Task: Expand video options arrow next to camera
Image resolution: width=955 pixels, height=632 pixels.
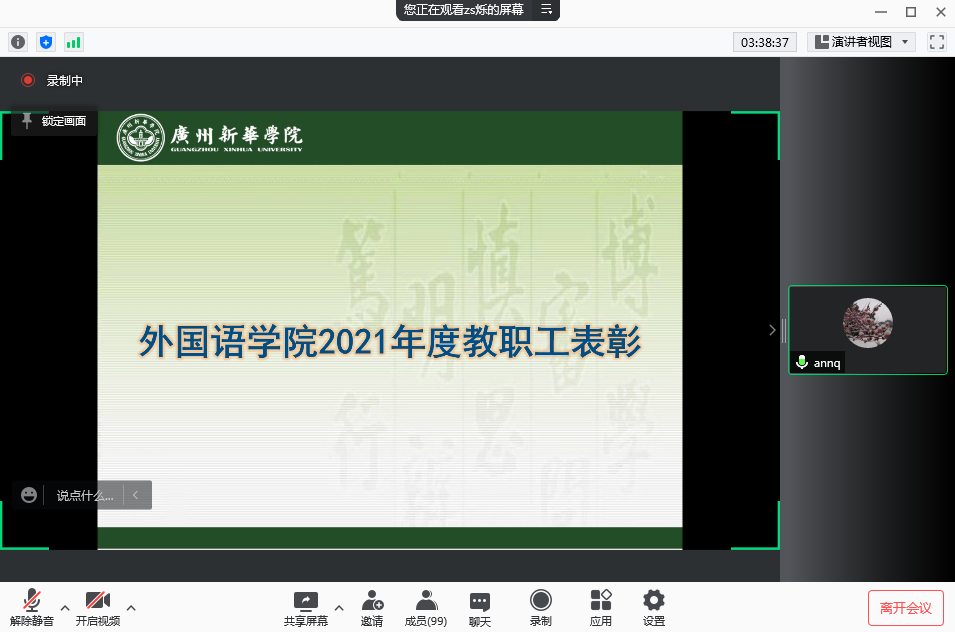Action: tap(131, 607)
